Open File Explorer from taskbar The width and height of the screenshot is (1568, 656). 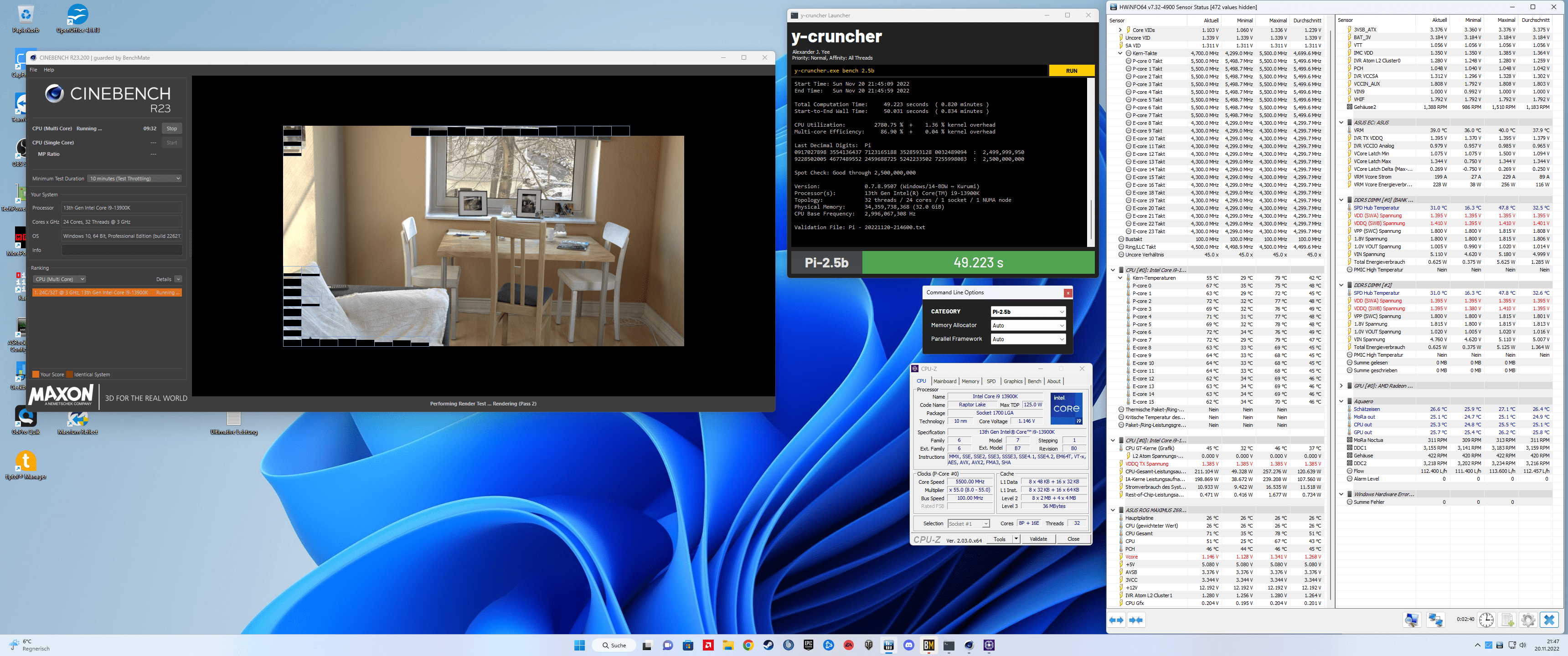click(728, 645)
